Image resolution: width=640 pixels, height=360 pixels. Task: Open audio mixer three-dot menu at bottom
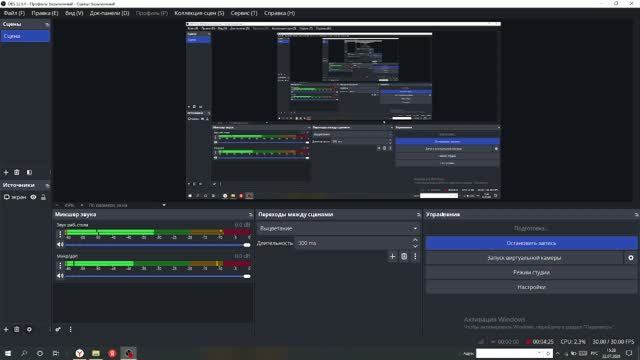pos(71,329)
